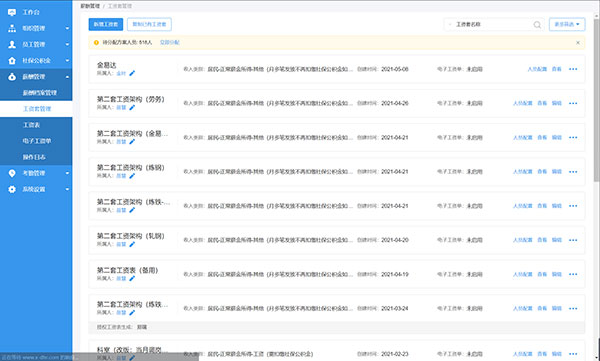This screenshot has height=361, width=600.
Task: Open more options dots for 第二套工资表（备用）
Action: coord(573,274)
